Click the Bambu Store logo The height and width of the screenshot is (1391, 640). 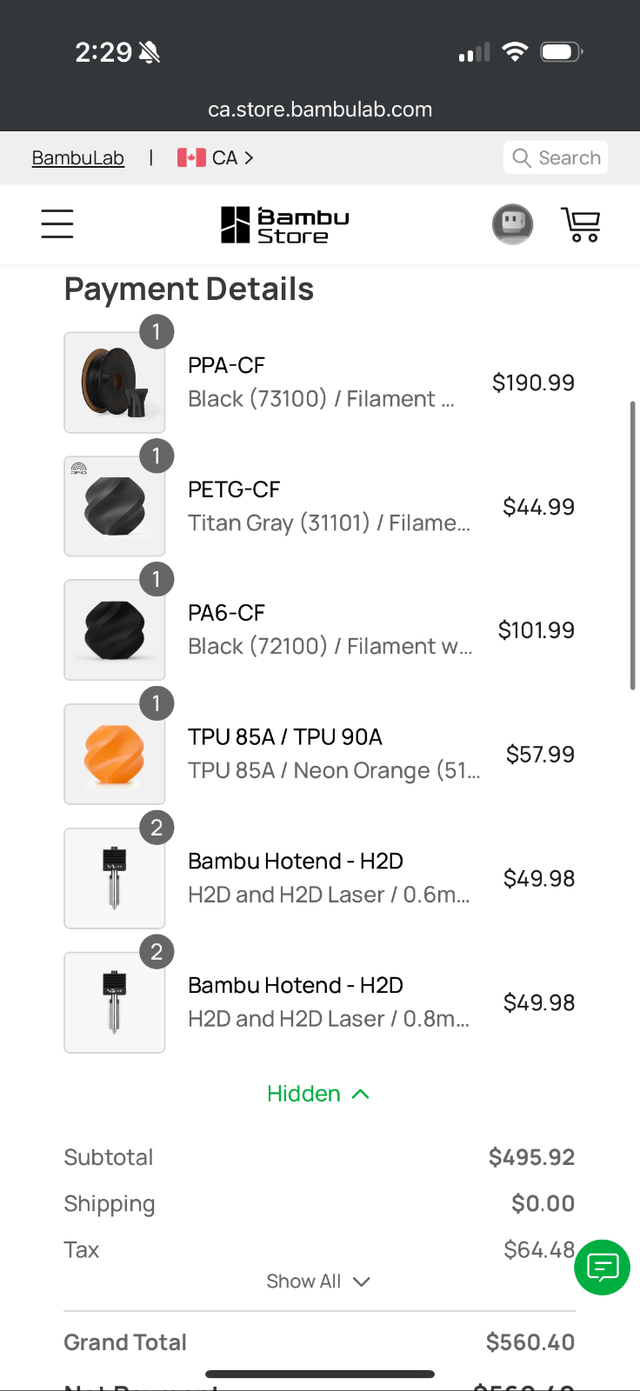[x=285, y=224]
